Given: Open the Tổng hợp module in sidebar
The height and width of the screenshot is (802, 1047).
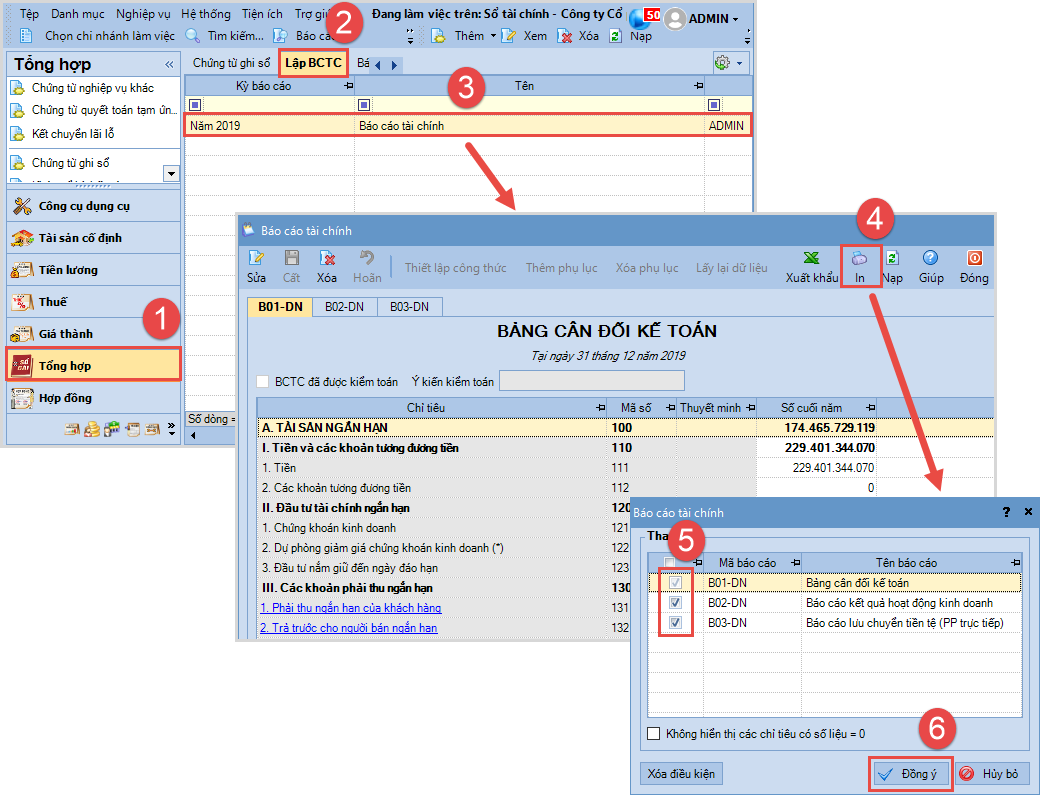Looking at the screenshot, I should [x=93, y=366].
